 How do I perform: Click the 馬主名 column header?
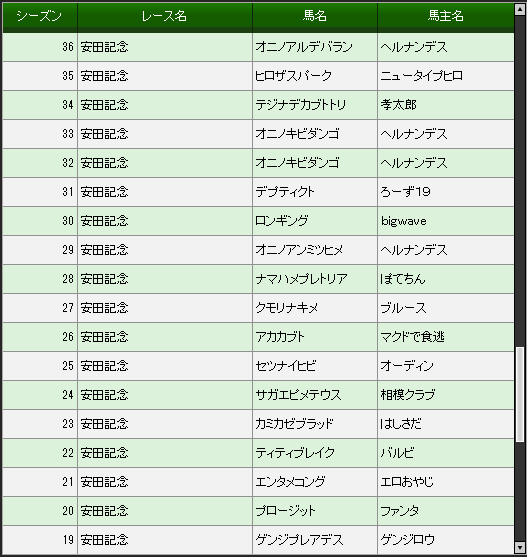tap(446, 16)
